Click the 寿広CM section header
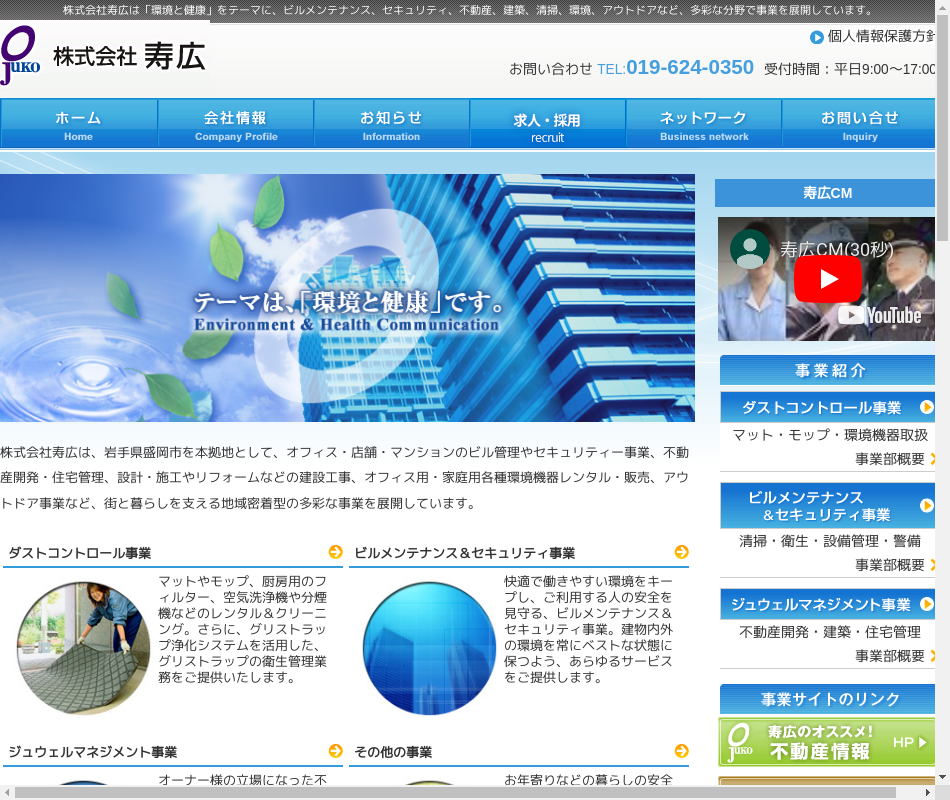This screenshot has height=800, width=950. coord(825,193)
